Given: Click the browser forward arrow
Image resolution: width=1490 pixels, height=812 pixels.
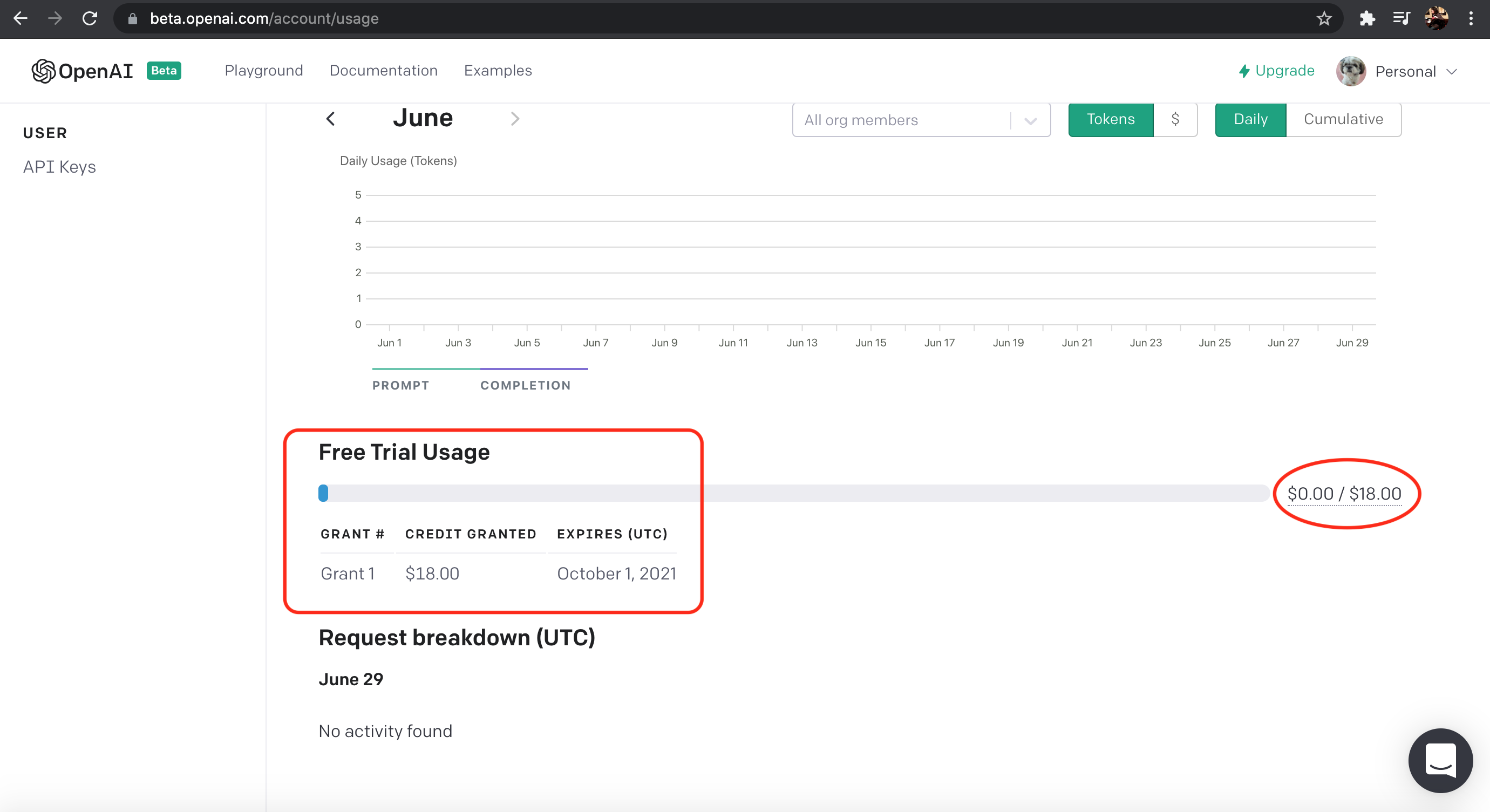Looking at the screenshot, I should click(x=55, y=18).
